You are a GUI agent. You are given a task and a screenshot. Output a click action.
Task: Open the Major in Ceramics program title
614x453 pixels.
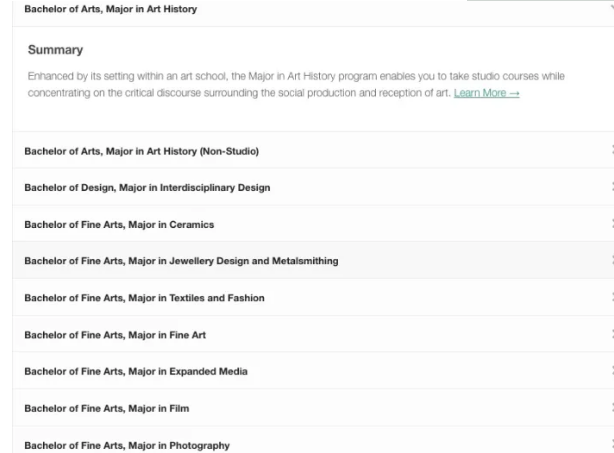coord(119,225)
